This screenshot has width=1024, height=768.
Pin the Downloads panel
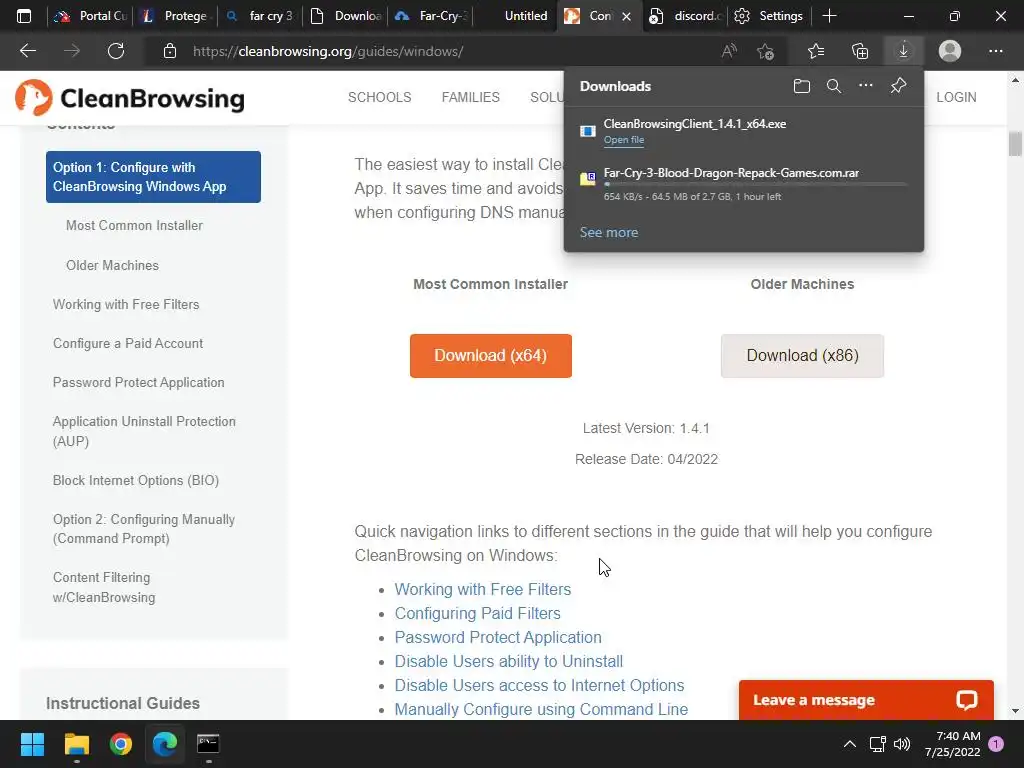(x=898, y=86)
